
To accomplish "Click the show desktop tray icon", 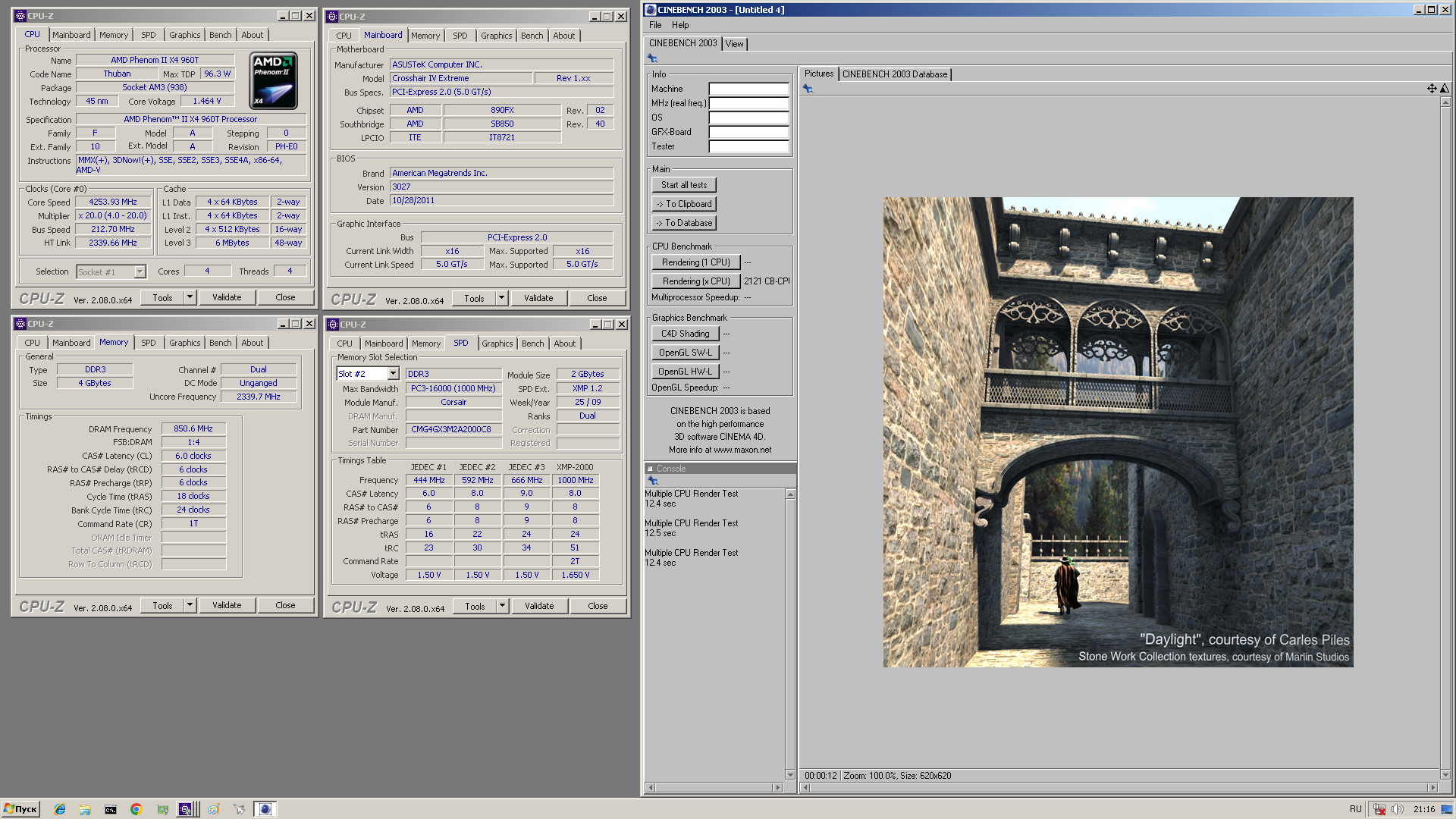I will click(x=1447, y=809).
